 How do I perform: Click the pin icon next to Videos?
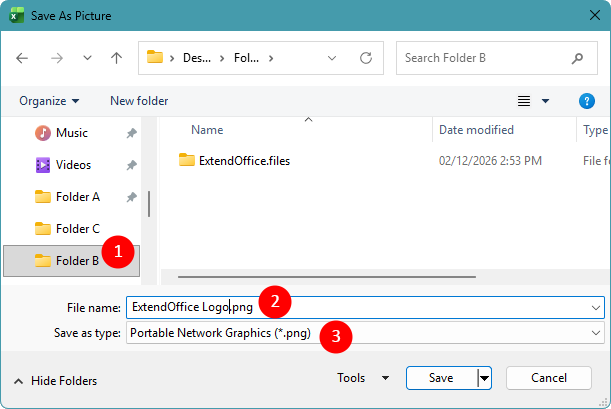[131, 165]
